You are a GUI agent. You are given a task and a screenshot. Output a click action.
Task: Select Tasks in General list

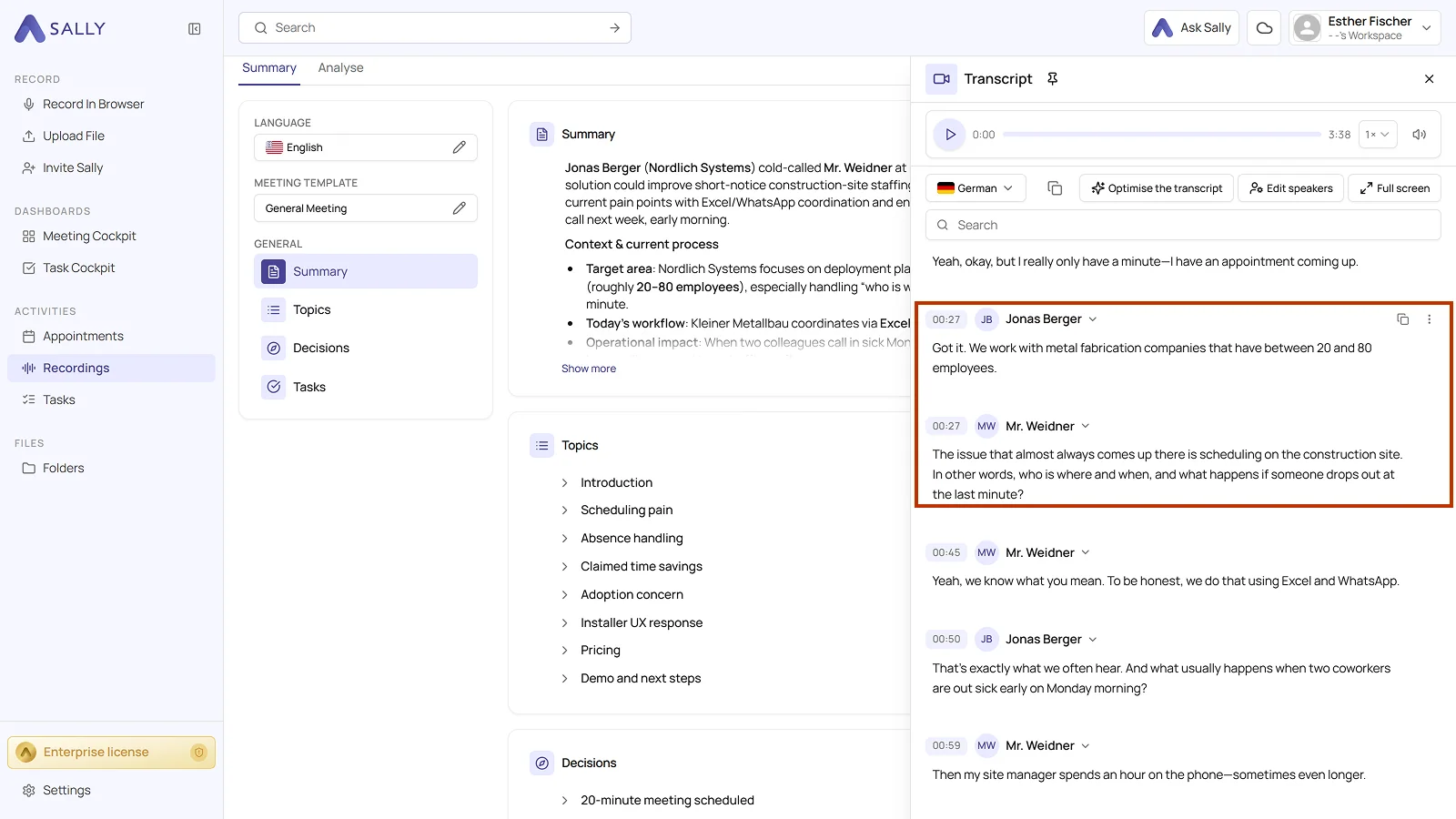pos(366,388)
